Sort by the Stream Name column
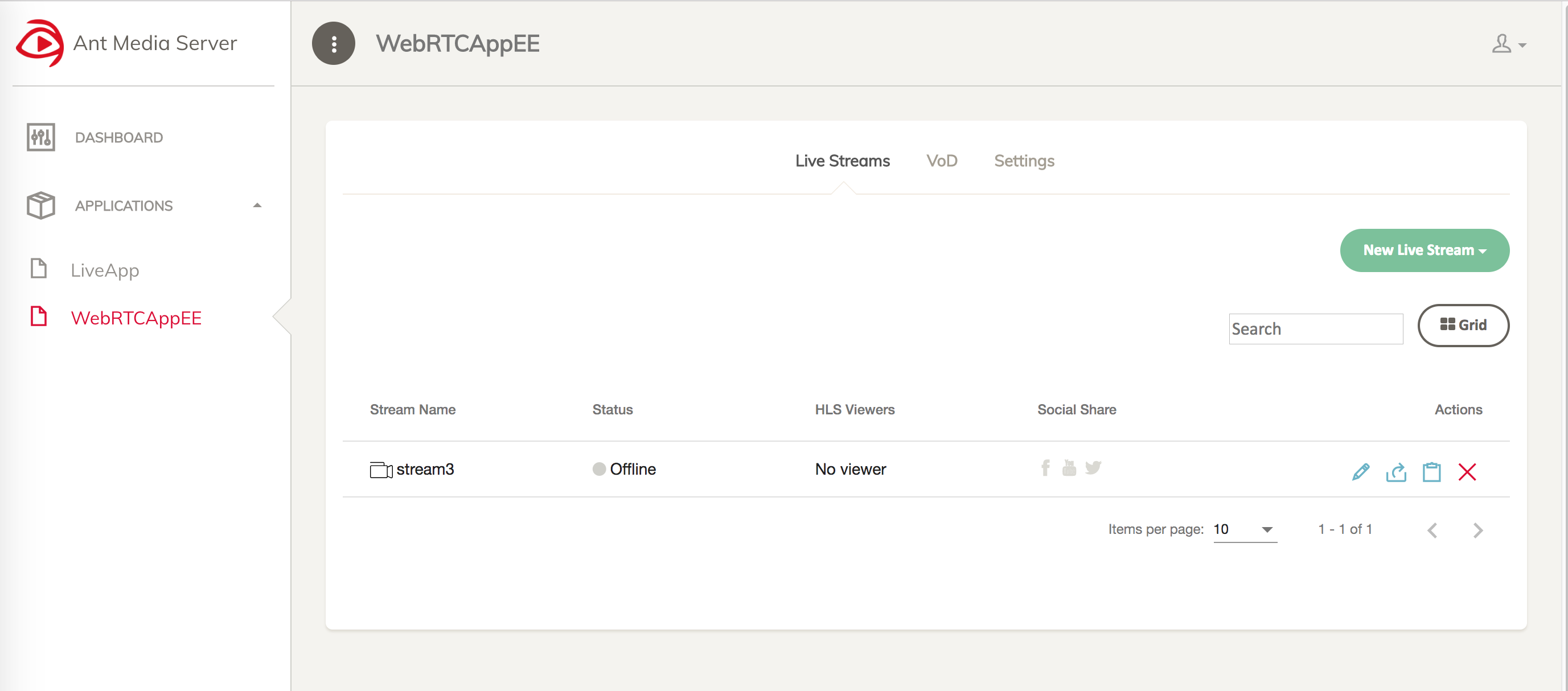 (x=413, y=409)
